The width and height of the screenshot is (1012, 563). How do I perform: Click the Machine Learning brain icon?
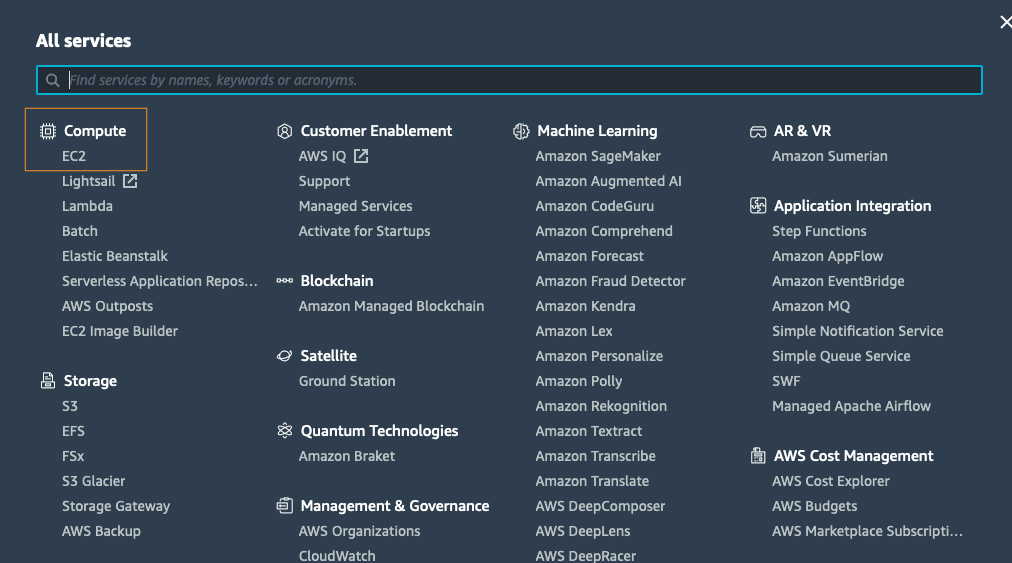(521, 131)
